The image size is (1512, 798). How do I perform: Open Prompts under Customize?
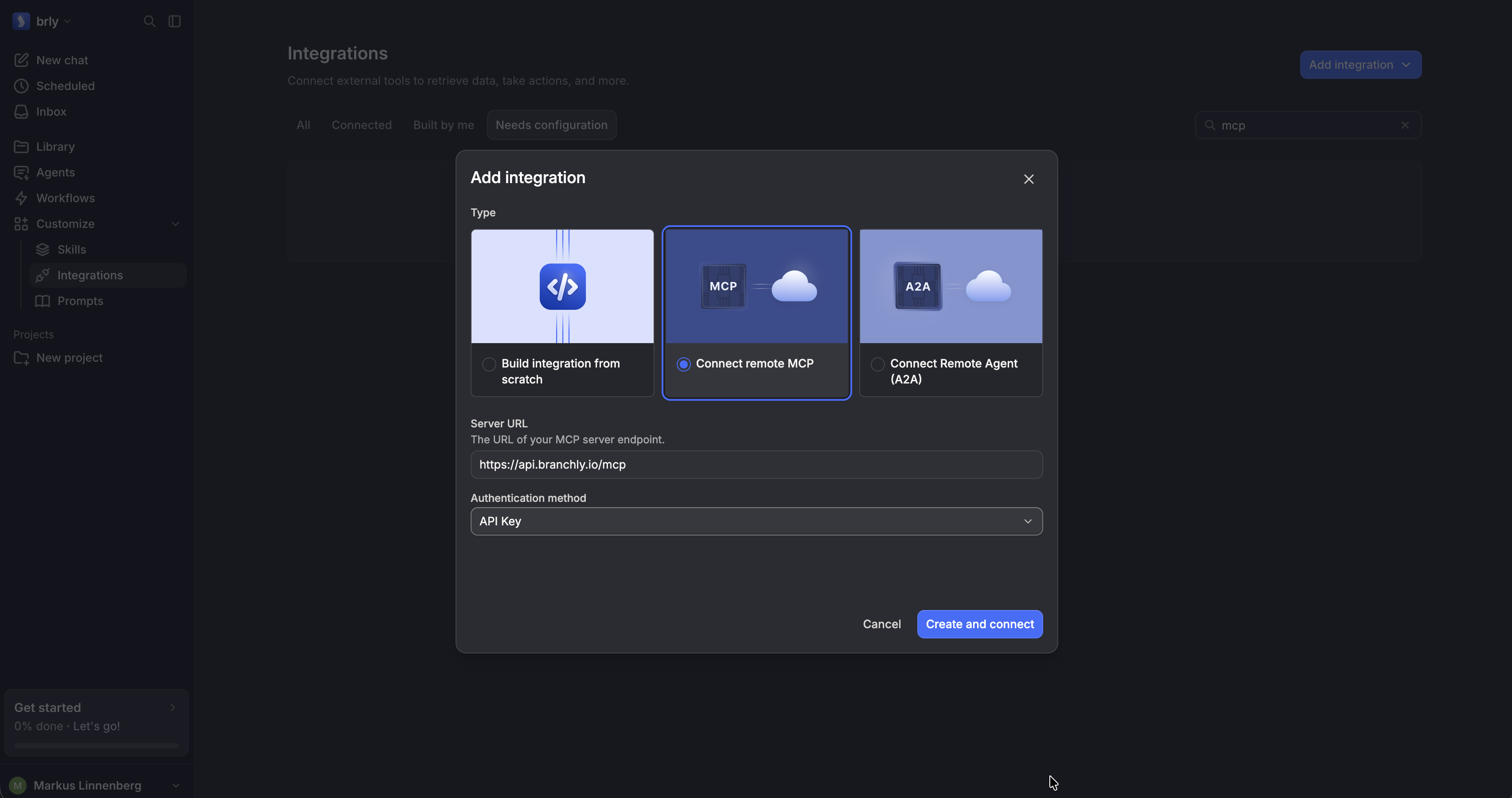pos(69,301)
